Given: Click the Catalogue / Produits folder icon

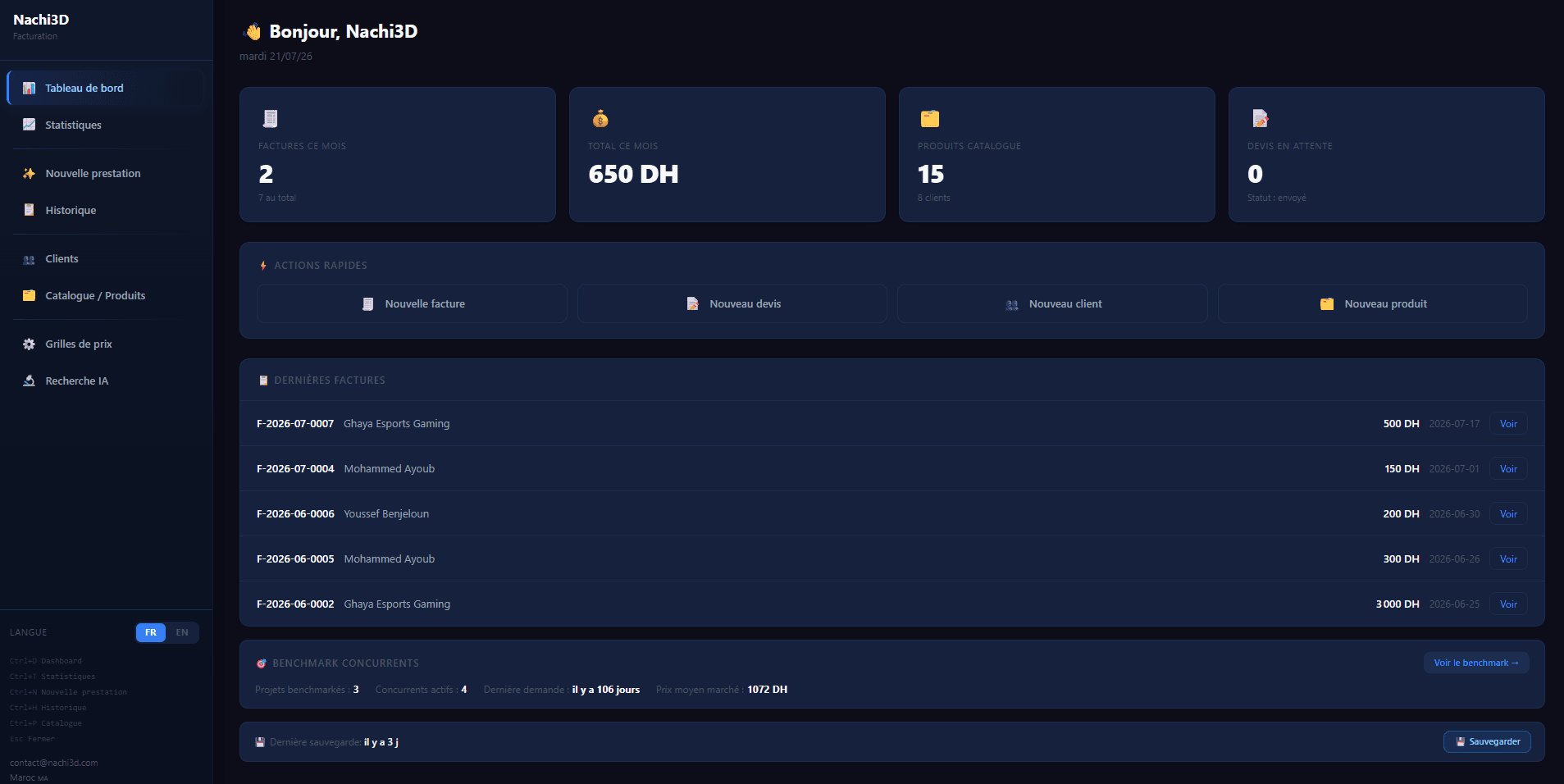Looking at the screenshot, I should click(29, 295).
